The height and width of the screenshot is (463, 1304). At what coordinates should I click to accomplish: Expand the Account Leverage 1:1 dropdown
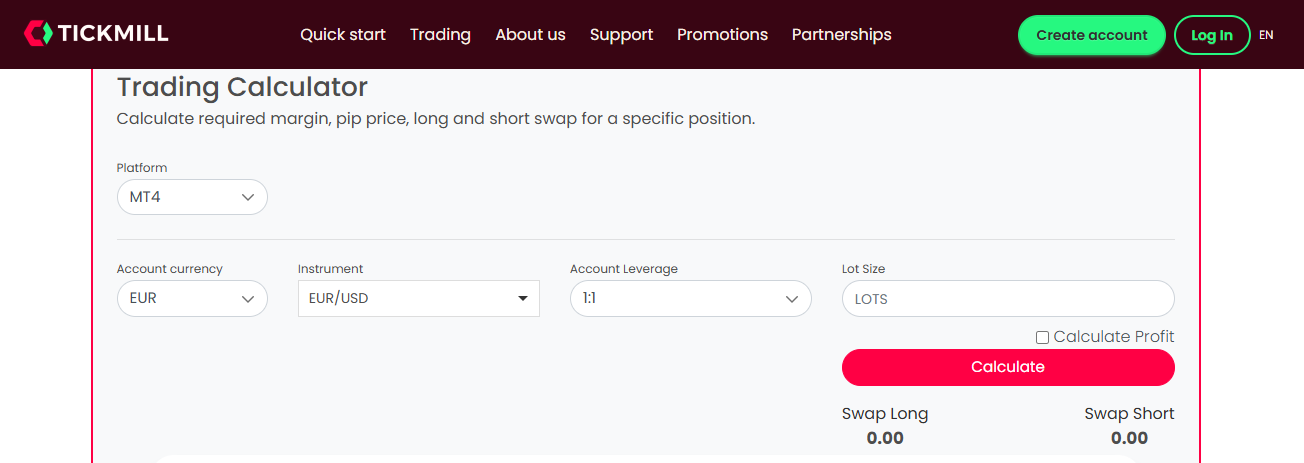click(x=690, y=299)
